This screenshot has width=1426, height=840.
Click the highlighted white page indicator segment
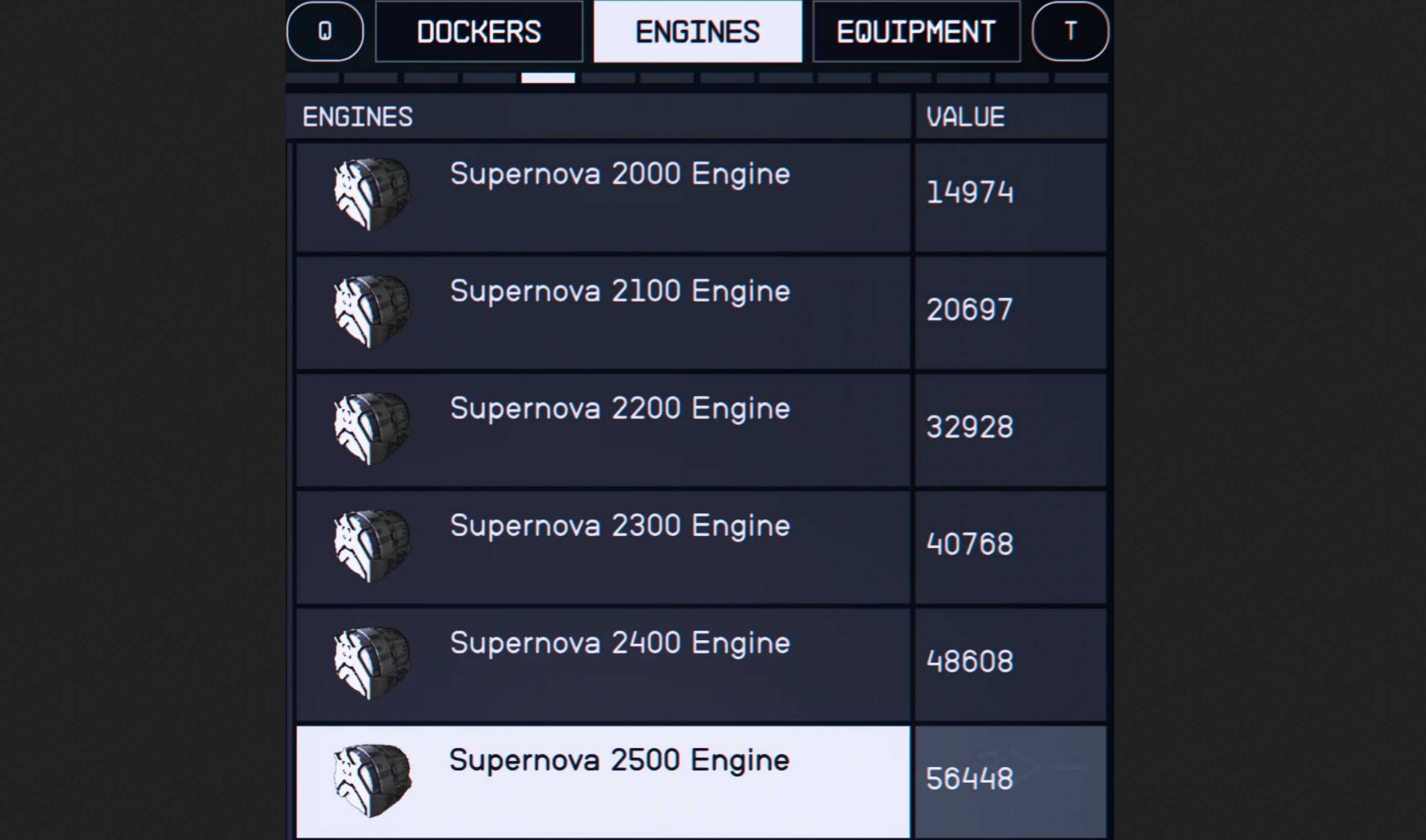pos(548,78)
